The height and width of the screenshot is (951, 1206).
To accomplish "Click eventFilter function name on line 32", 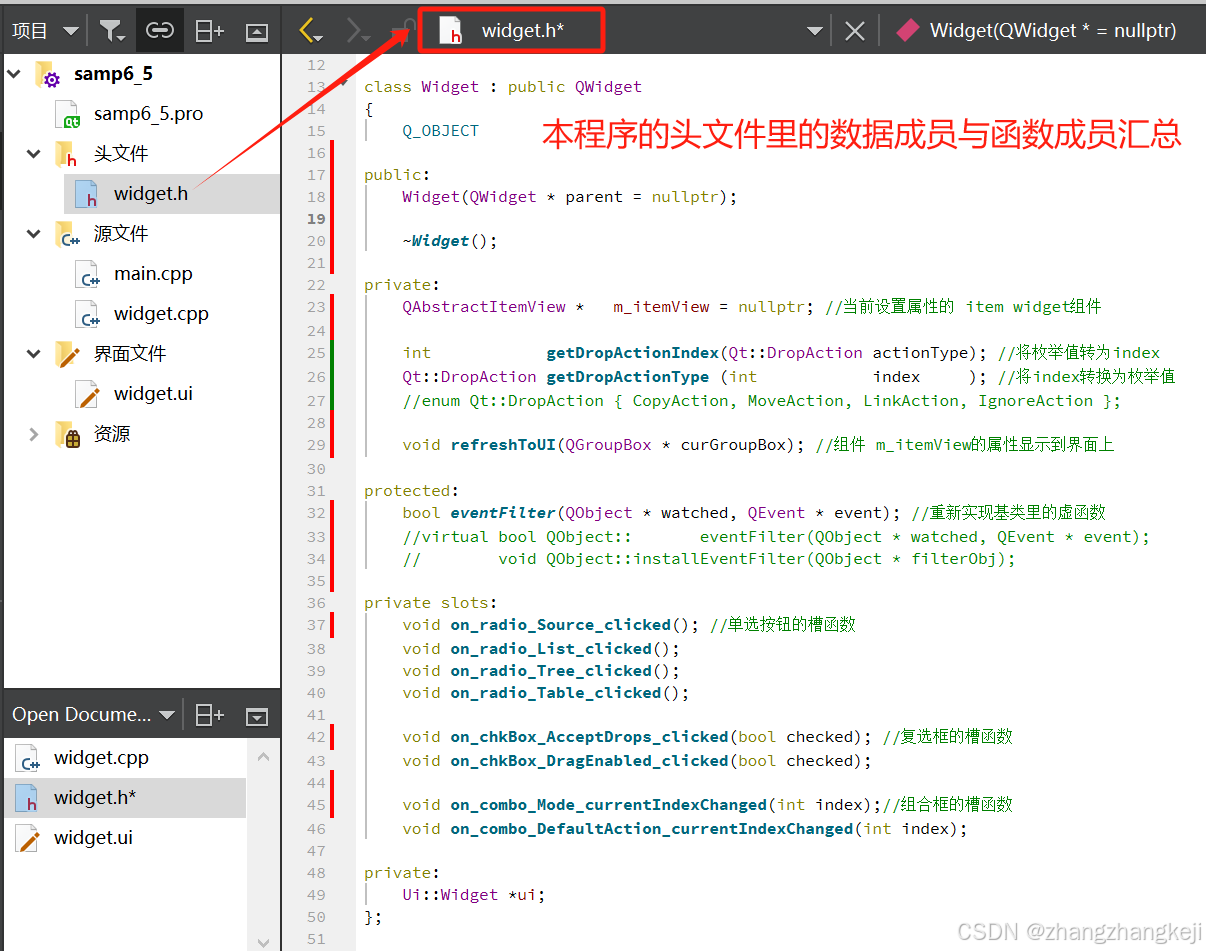I will coord(502,513).
